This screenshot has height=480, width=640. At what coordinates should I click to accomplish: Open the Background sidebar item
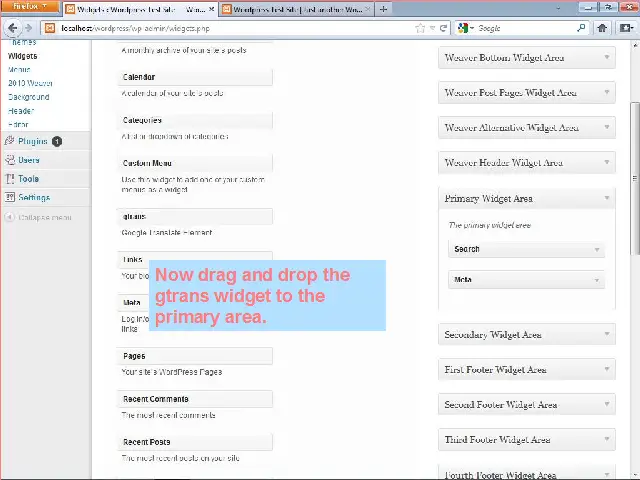(x=29, y=97)
